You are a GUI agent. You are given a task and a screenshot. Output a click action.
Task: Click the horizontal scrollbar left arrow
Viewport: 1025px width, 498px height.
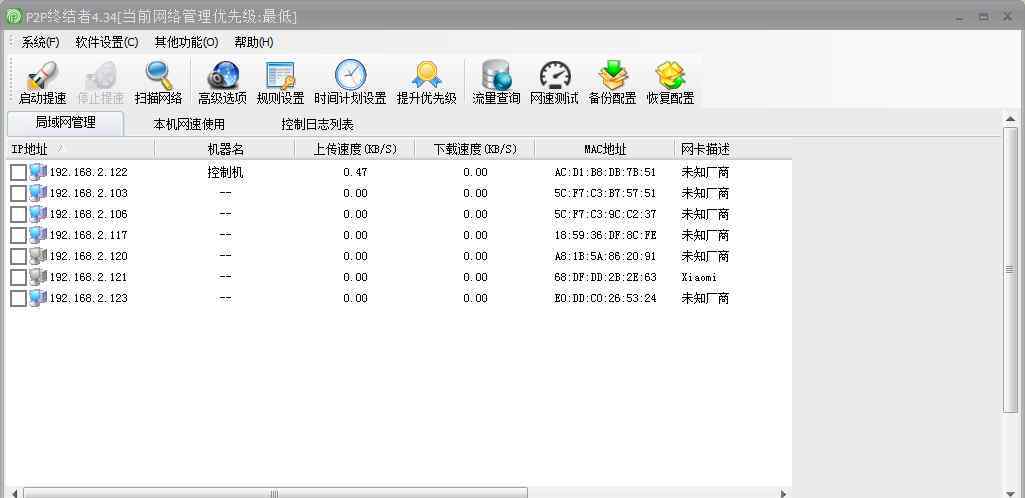click(14, 493)
